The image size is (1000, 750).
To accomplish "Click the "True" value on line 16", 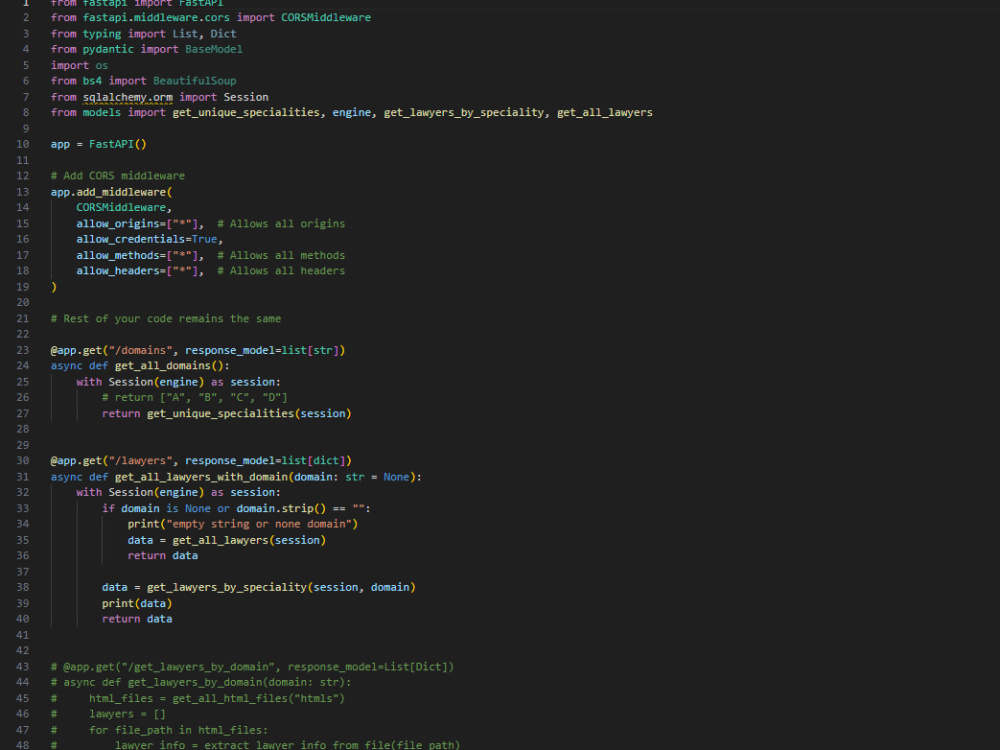I will (x=204, y=239).
